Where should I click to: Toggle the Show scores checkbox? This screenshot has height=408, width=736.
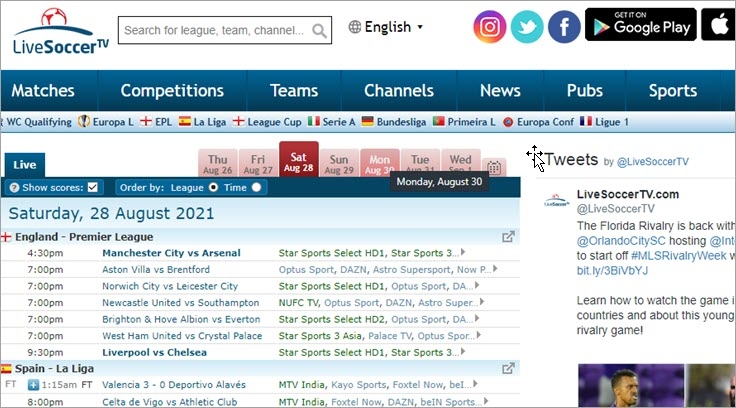click(x=94, y=187)
